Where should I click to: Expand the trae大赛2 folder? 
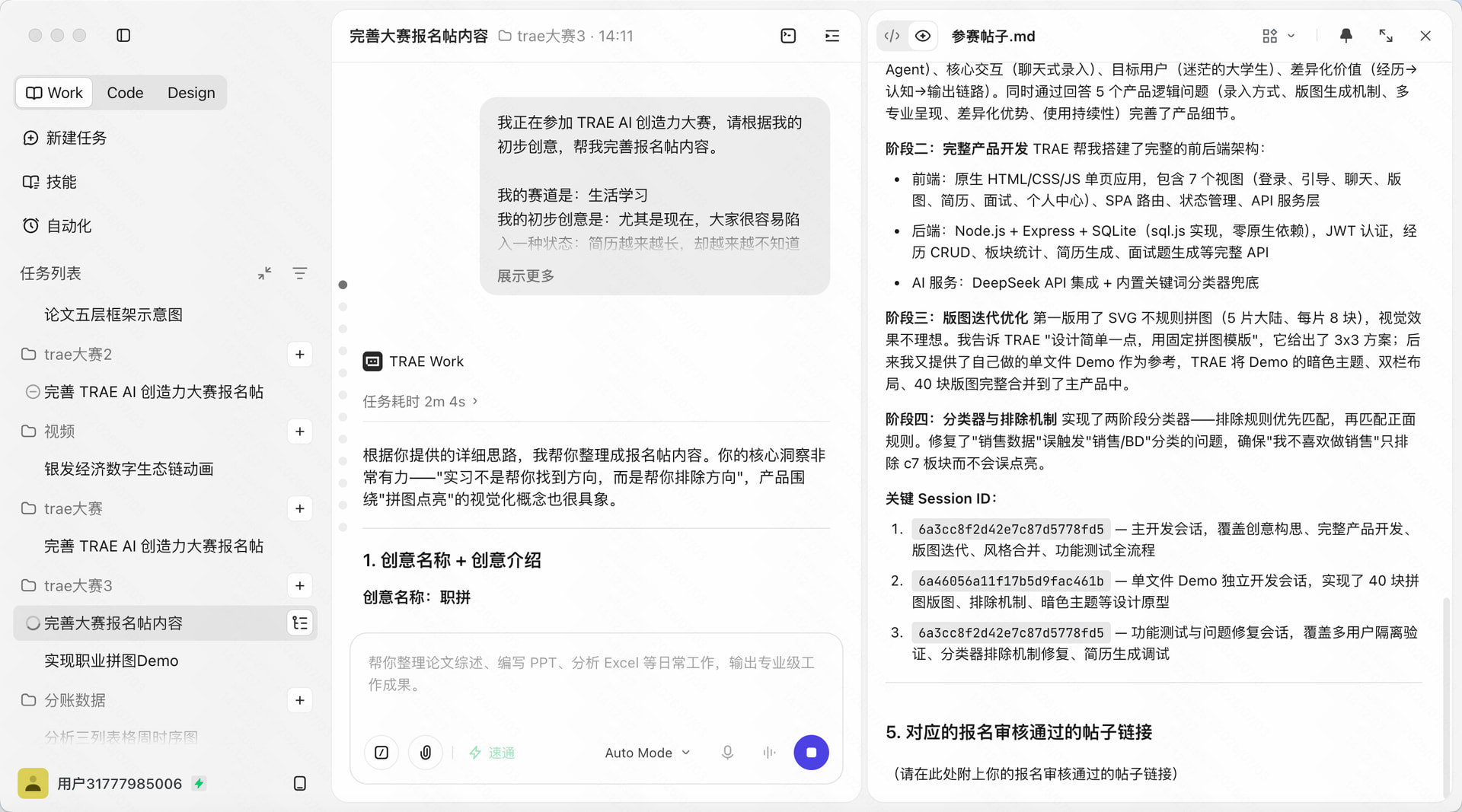click(67, 355)
